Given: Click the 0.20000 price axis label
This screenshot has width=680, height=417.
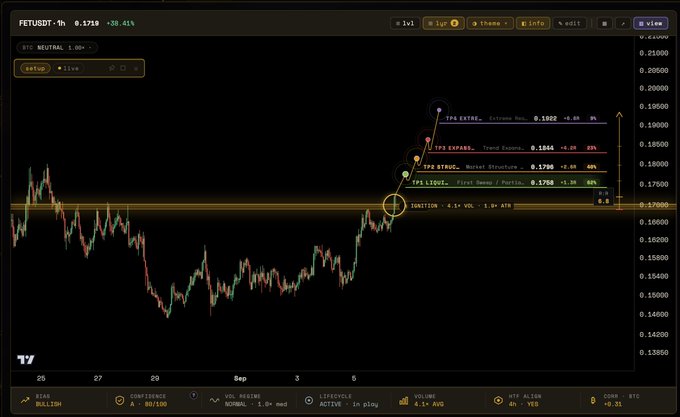Looking at the screenshot, I should click(654, 88).
